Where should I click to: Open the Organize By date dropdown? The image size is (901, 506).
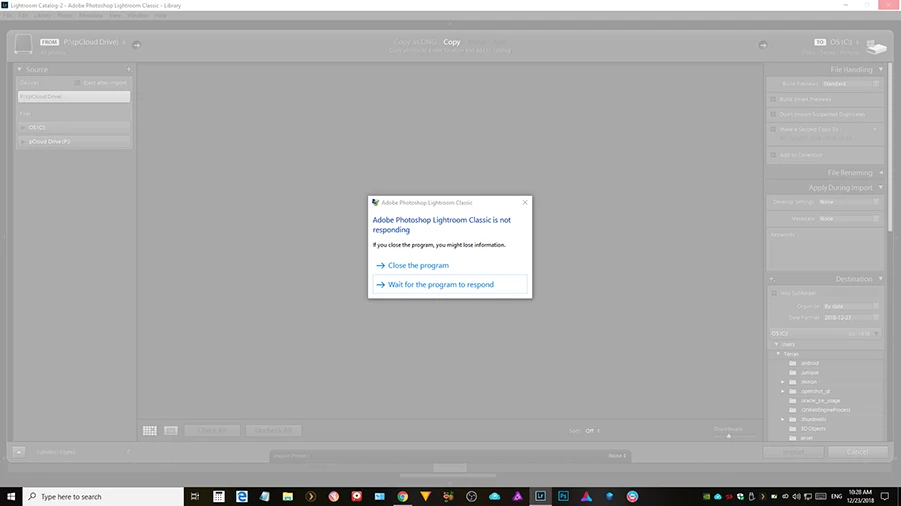tap(851, 307)
